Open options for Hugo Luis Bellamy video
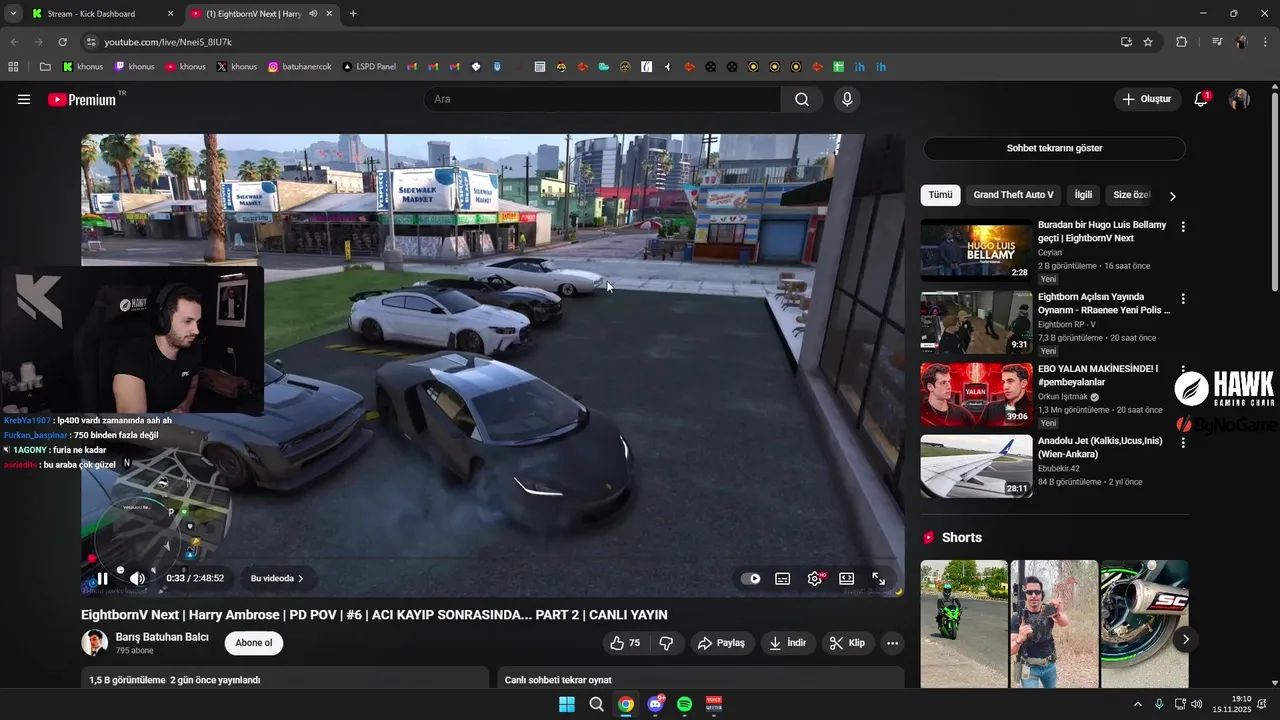This screenshot has height=720, width=1280. click(x=1183, y=227)
